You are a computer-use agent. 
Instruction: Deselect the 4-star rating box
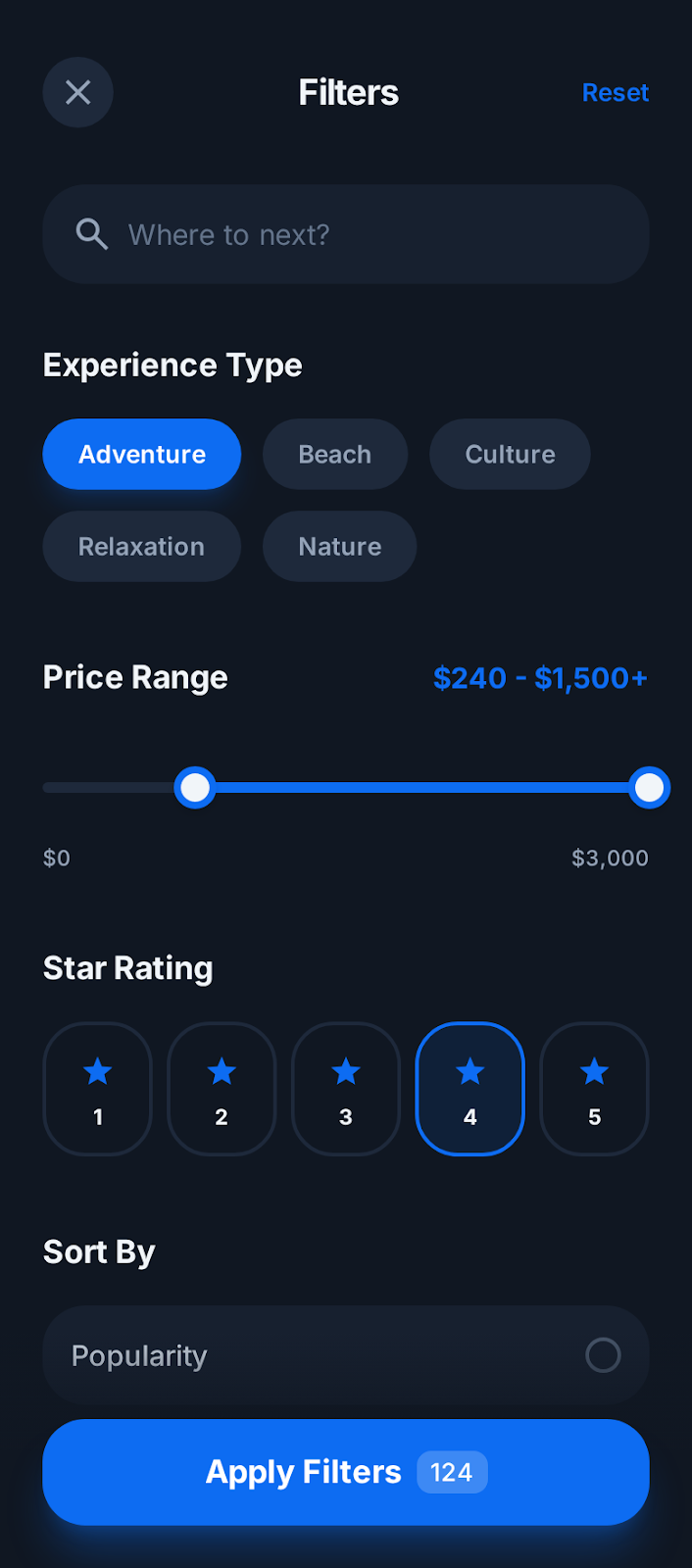[470, 1089]
